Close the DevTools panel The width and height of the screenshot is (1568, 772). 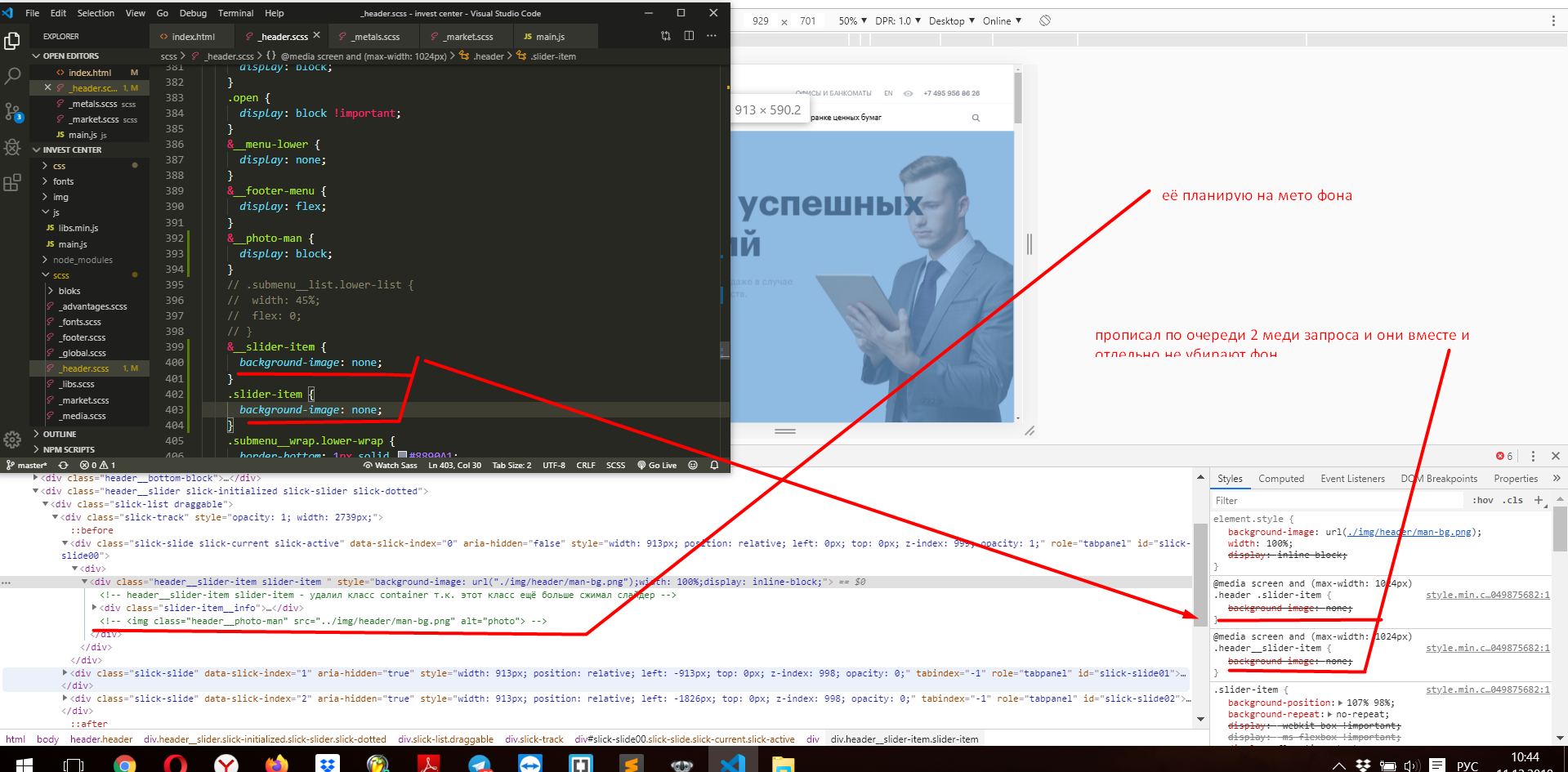(x=1556, y=456)
